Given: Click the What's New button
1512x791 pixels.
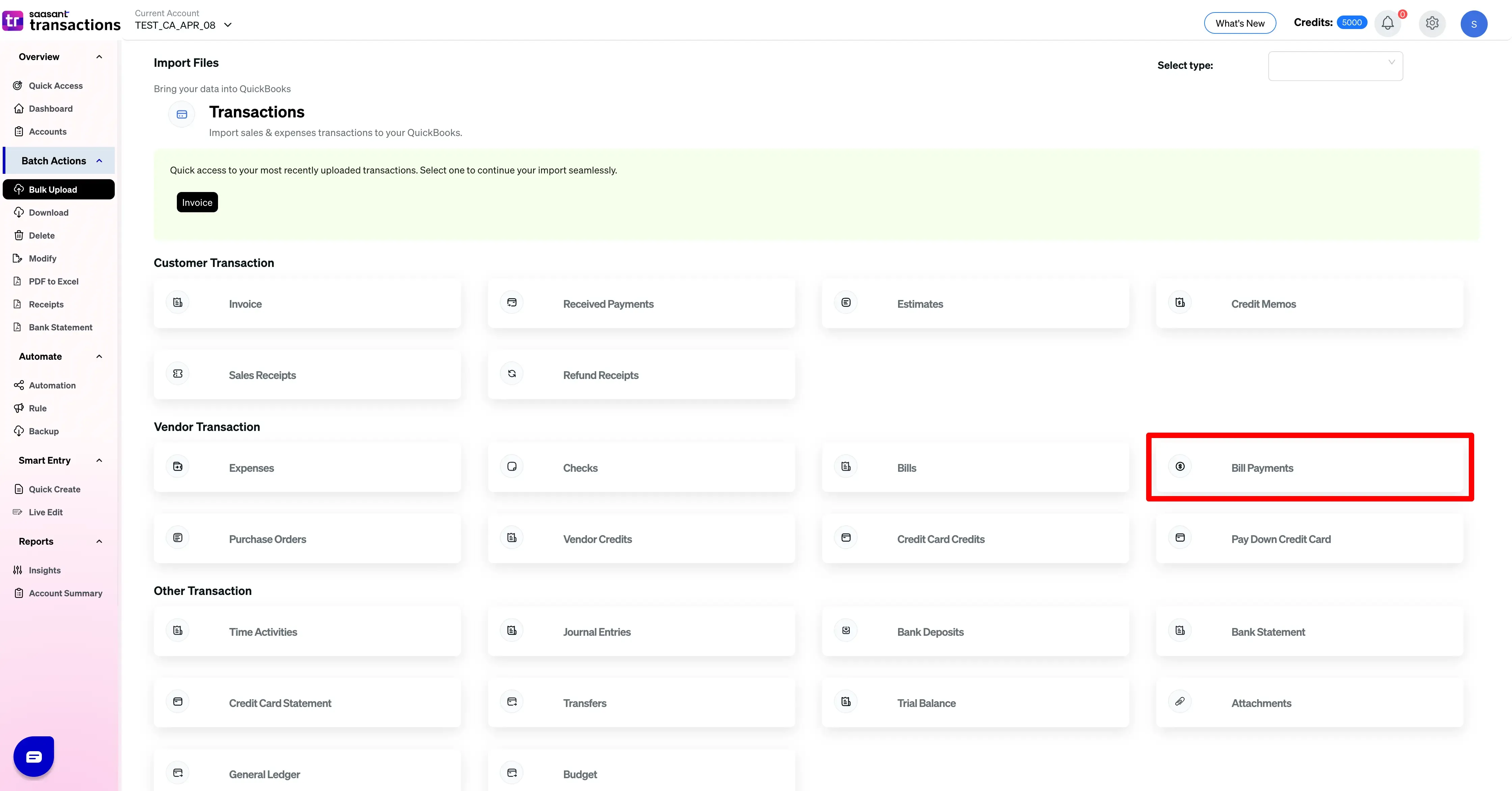Looking at the screenshot, I should click(x=1240, y=24).
